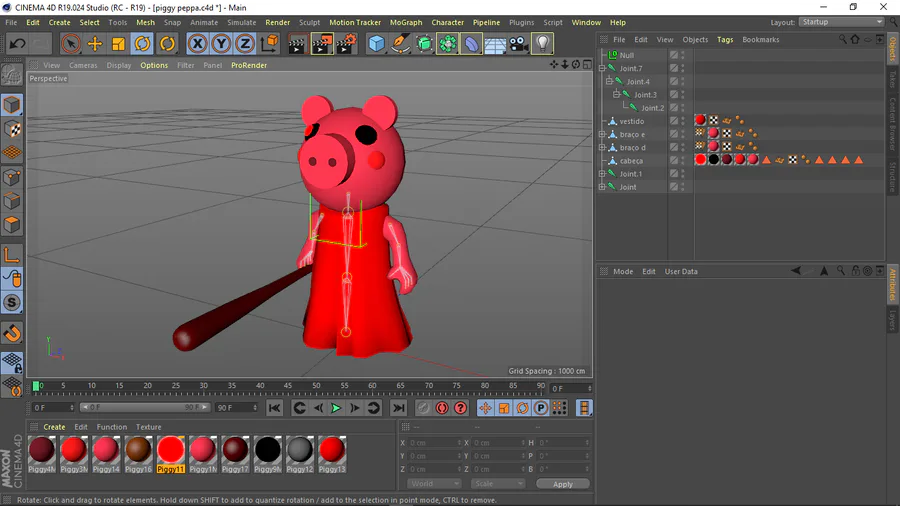This screenshot has width=900, height=506.
Task: Expand the braço e object
Action: tap(602, 134)
